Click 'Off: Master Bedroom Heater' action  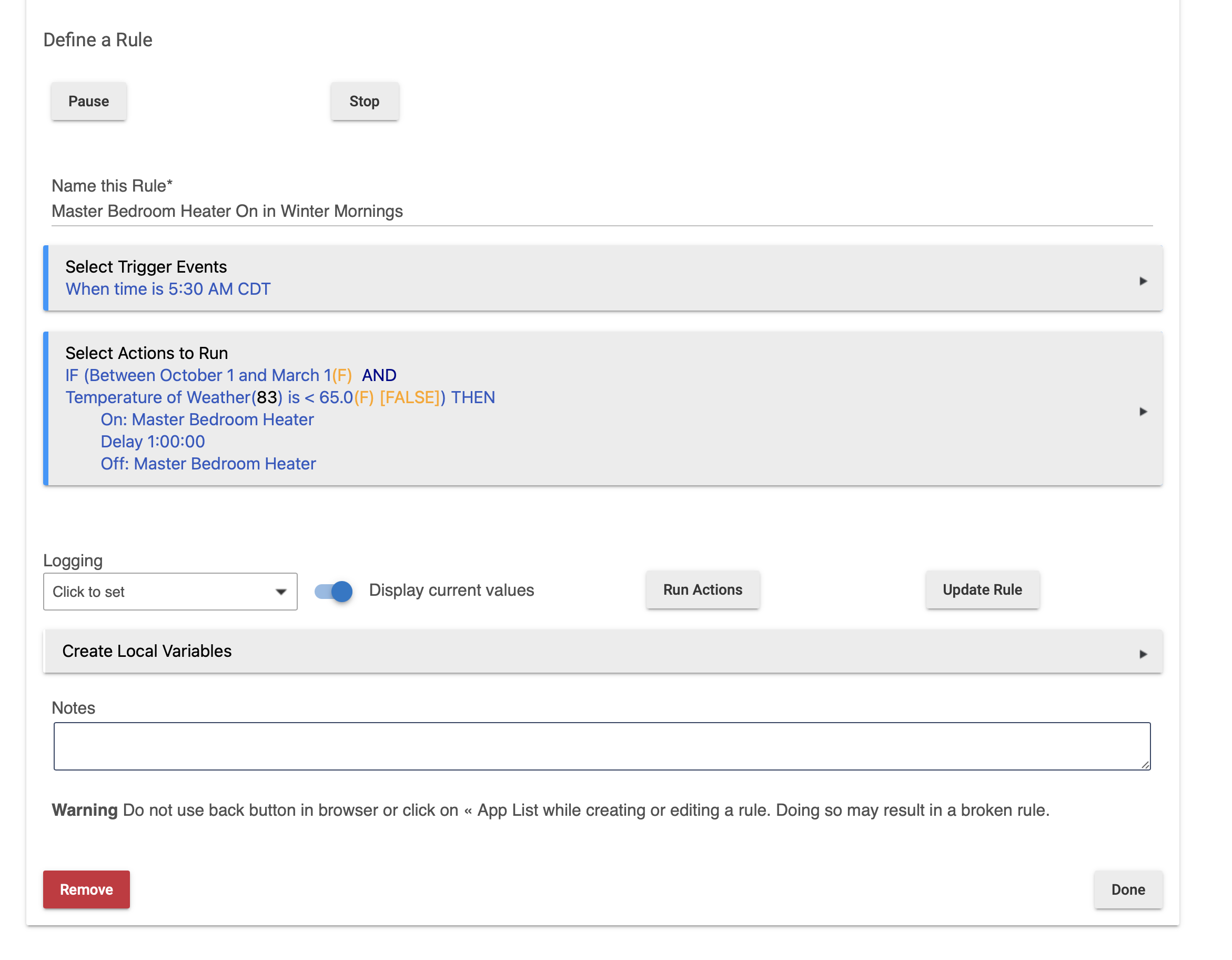click(x=208, y=463)
